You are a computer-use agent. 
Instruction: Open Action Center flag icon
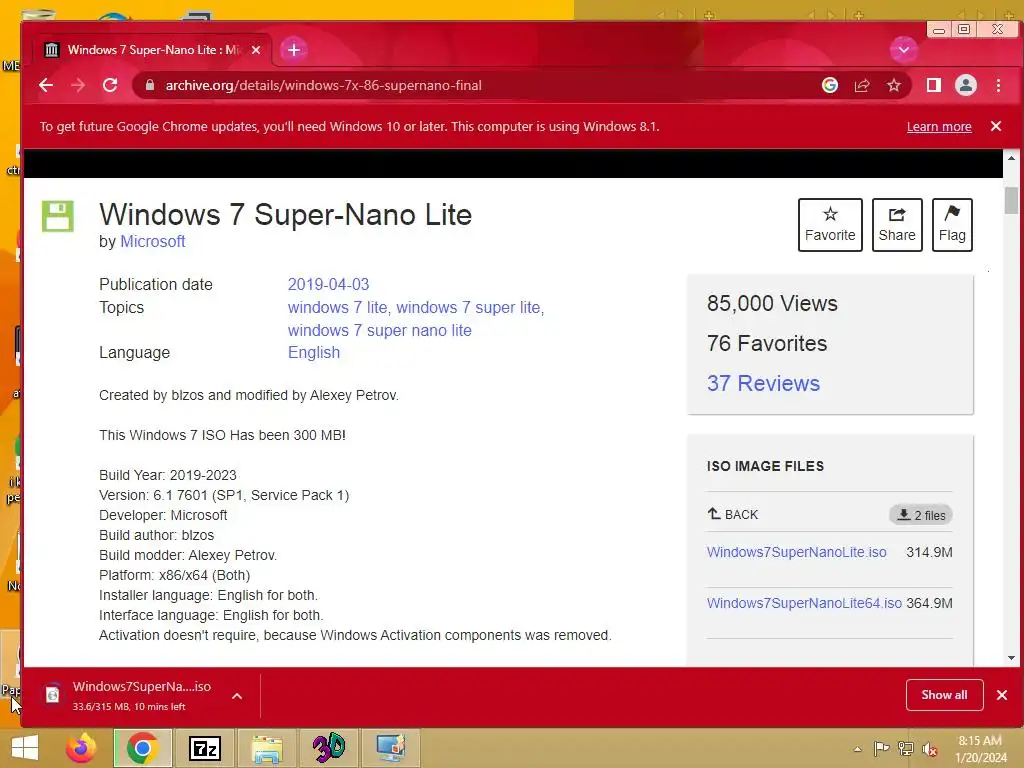[881, 749]
